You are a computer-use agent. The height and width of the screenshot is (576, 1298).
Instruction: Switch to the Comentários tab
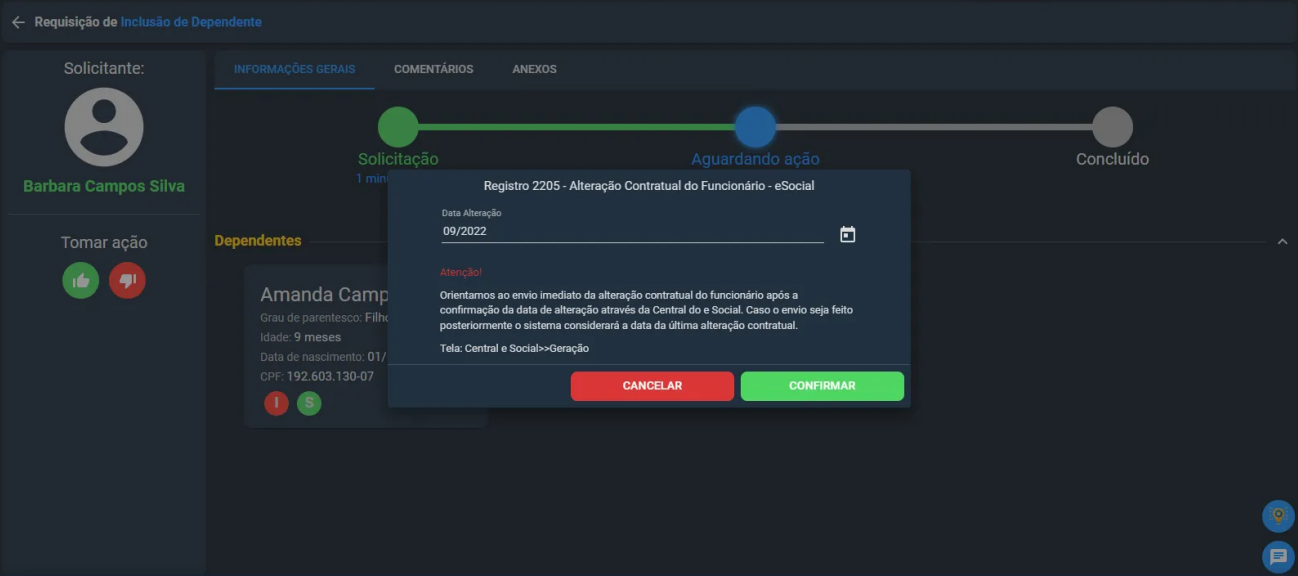(434, 69)
